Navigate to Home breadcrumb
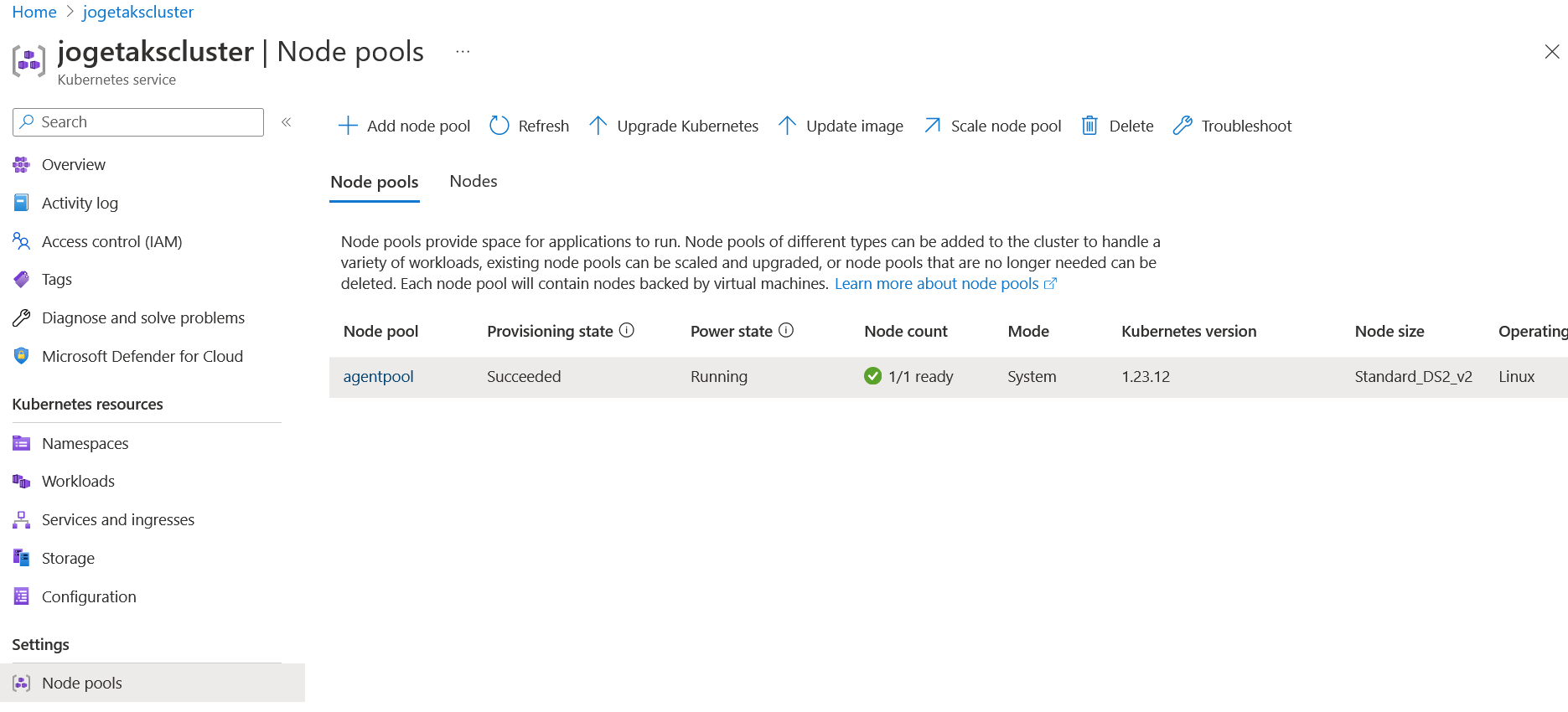This screenshot has height=712, width=1568. tap(34, 12)
